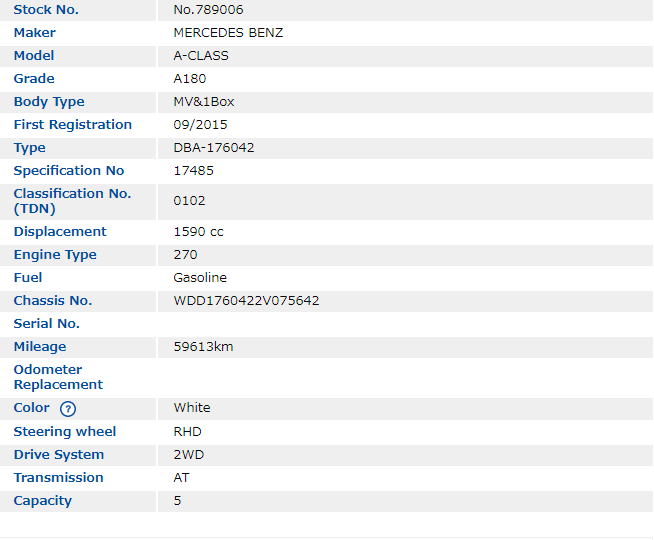The width and height of the screenshot is (654, 540).
Task: Select the DBA-176042 type code
Action: (x=214, y=148)
